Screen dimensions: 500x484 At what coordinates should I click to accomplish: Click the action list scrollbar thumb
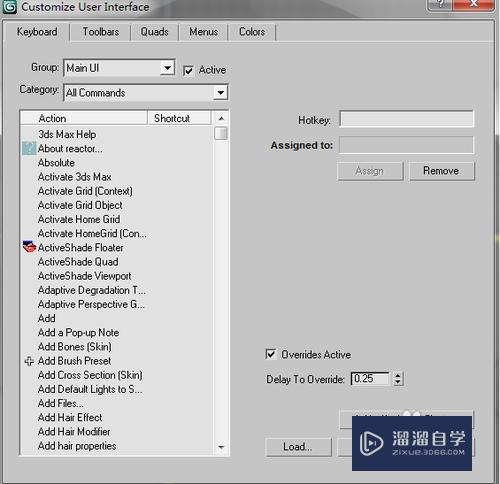(220, 133)
